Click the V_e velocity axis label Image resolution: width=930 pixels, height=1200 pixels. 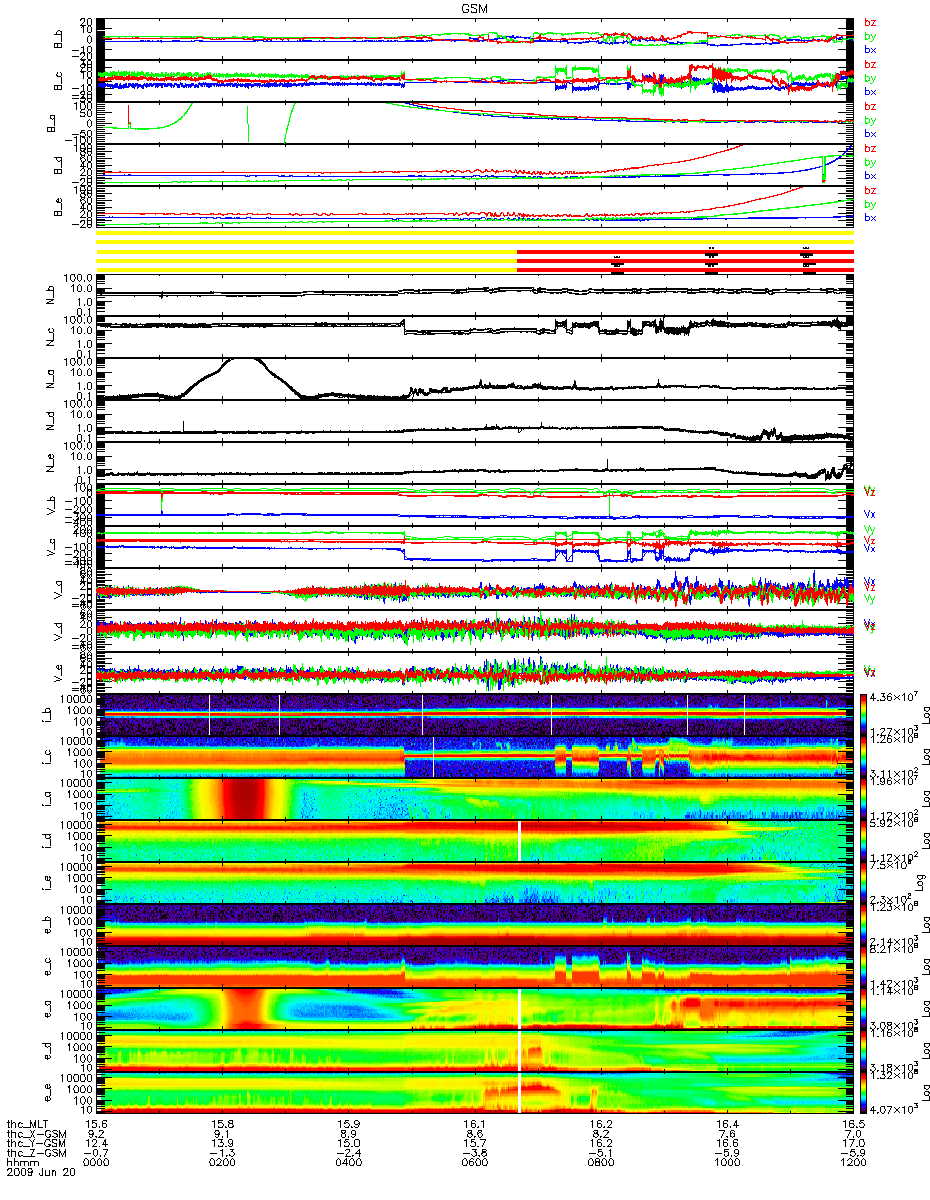pos(59,672)
